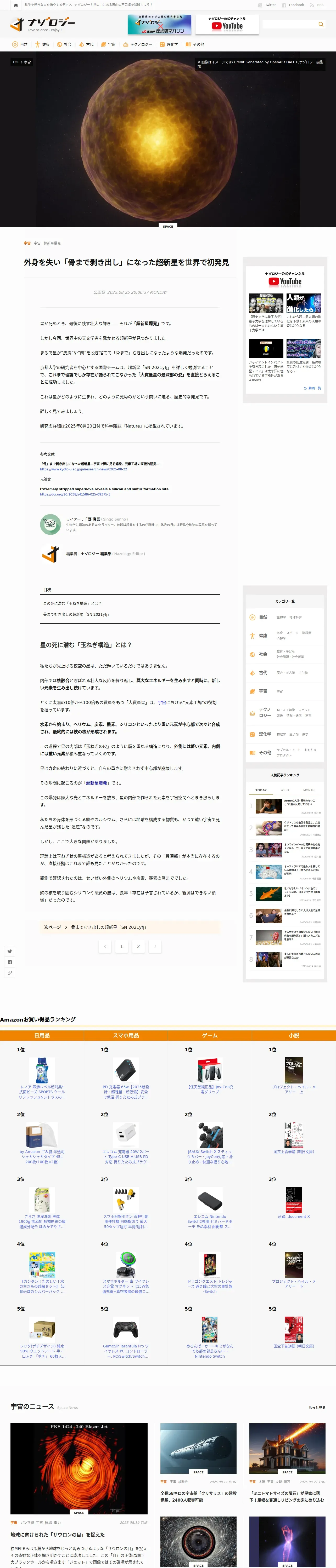Click the ナゾロジー編集部 editor logo icon
This screenshot has width=336, height=1568.
(50, 554)
